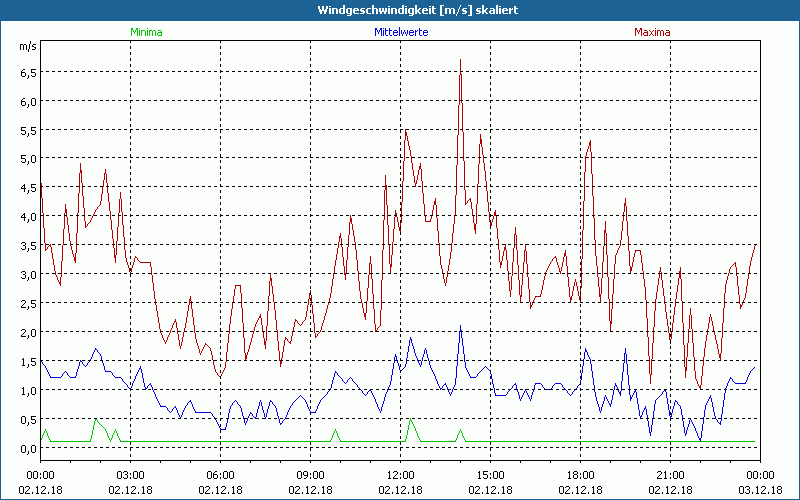The width and height of the screenshot is (800, 500).
Task: Click the green Minima legend label
Action: click(145, 32)
